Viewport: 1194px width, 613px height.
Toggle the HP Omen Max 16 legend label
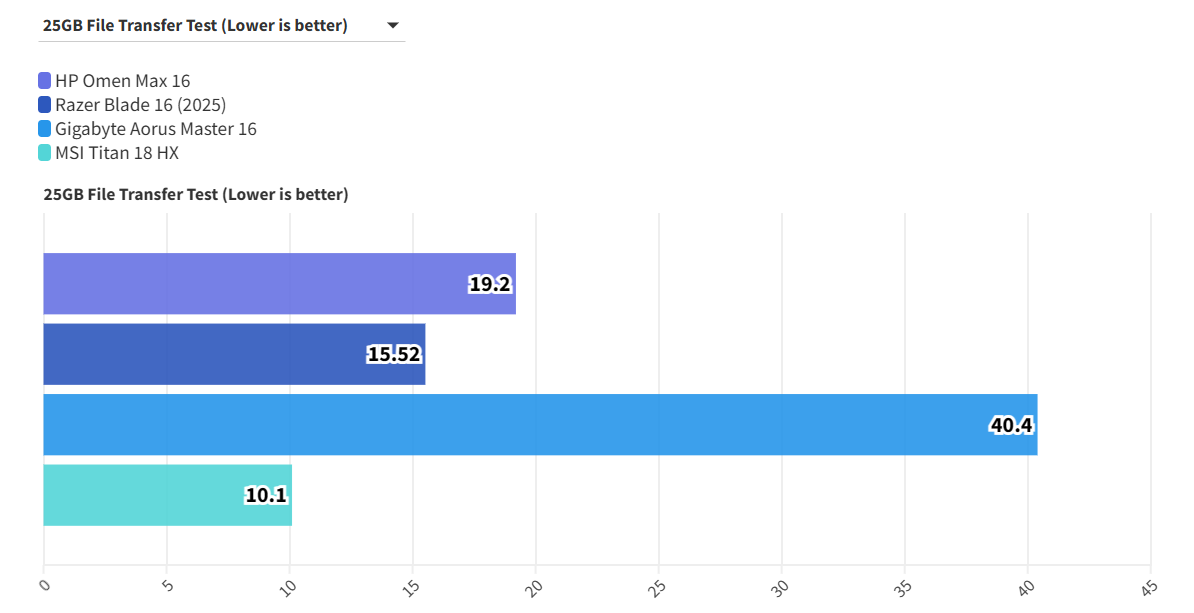click(122, 81)
